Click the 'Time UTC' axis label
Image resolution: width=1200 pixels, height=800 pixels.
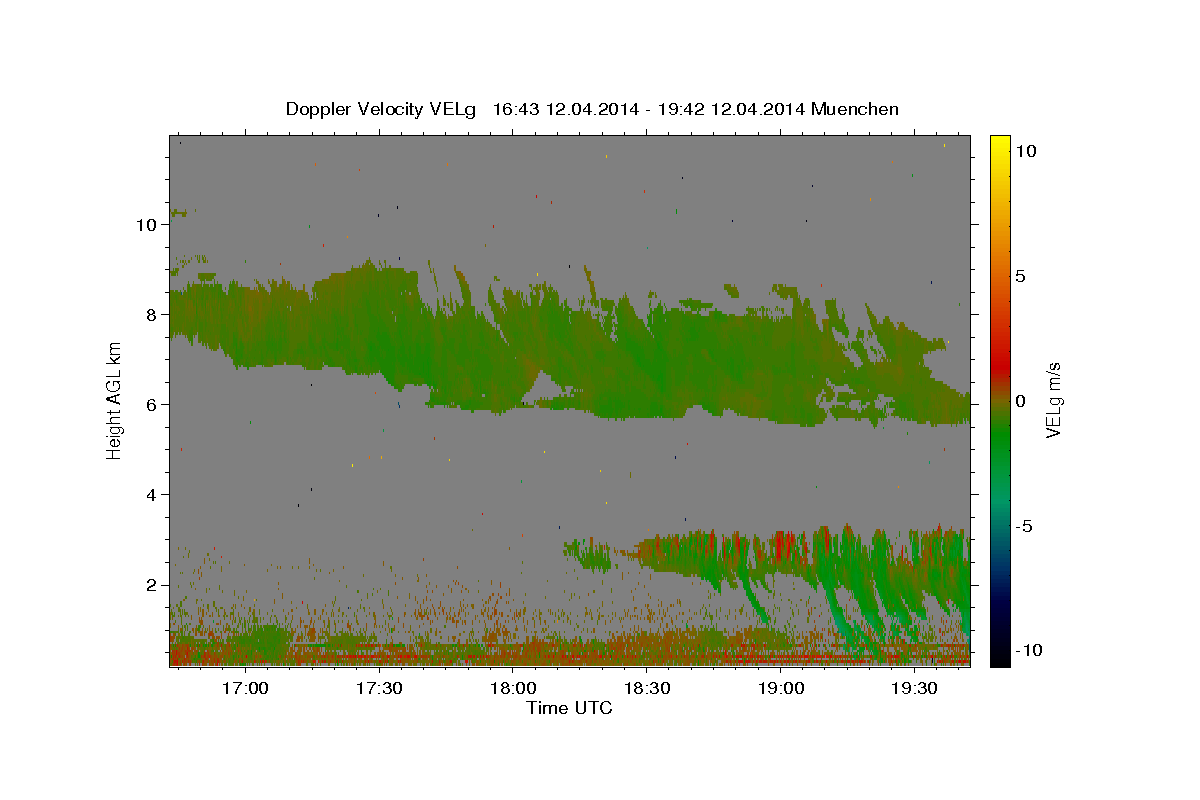pos(569,708)
